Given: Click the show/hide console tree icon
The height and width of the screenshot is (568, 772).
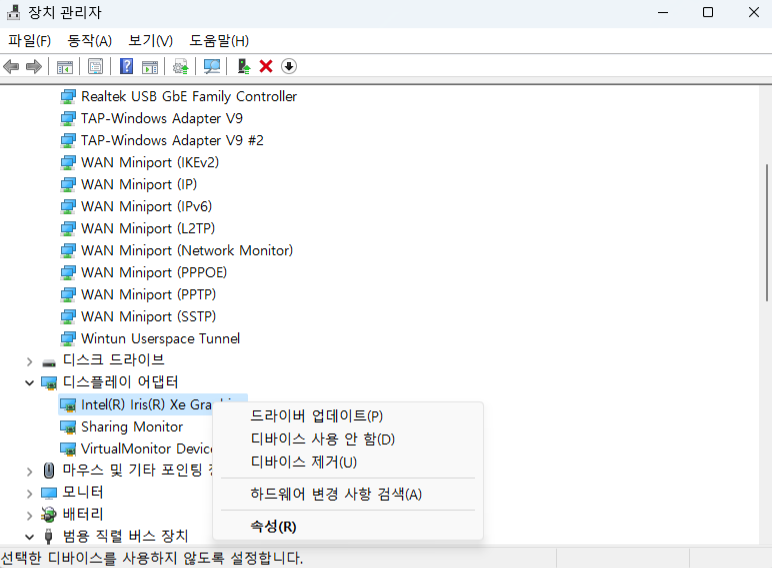Looking at the screenshot, I should [65, 66].
